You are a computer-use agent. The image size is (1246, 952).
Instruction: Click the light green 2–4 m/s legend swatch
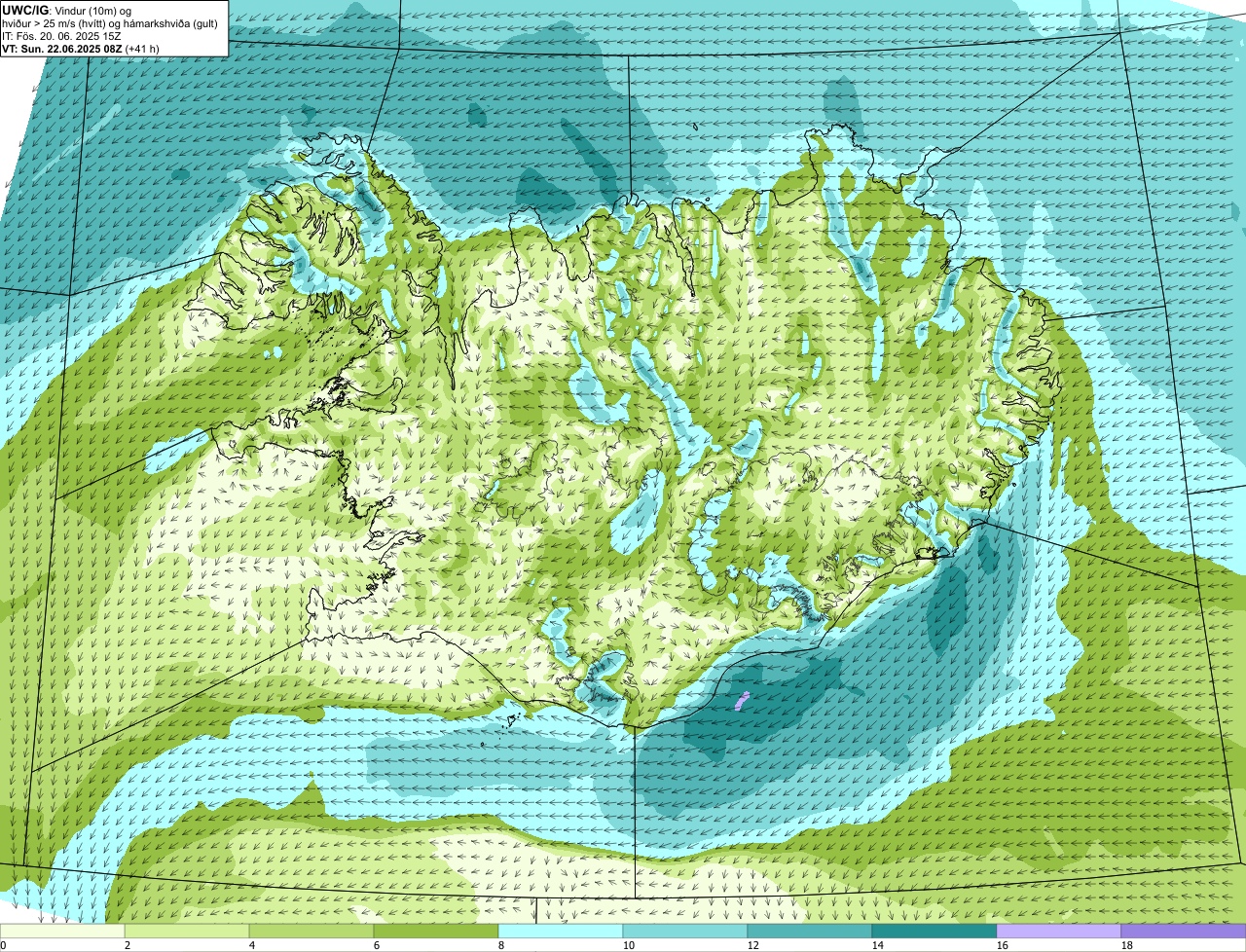[x=187, y=931]
